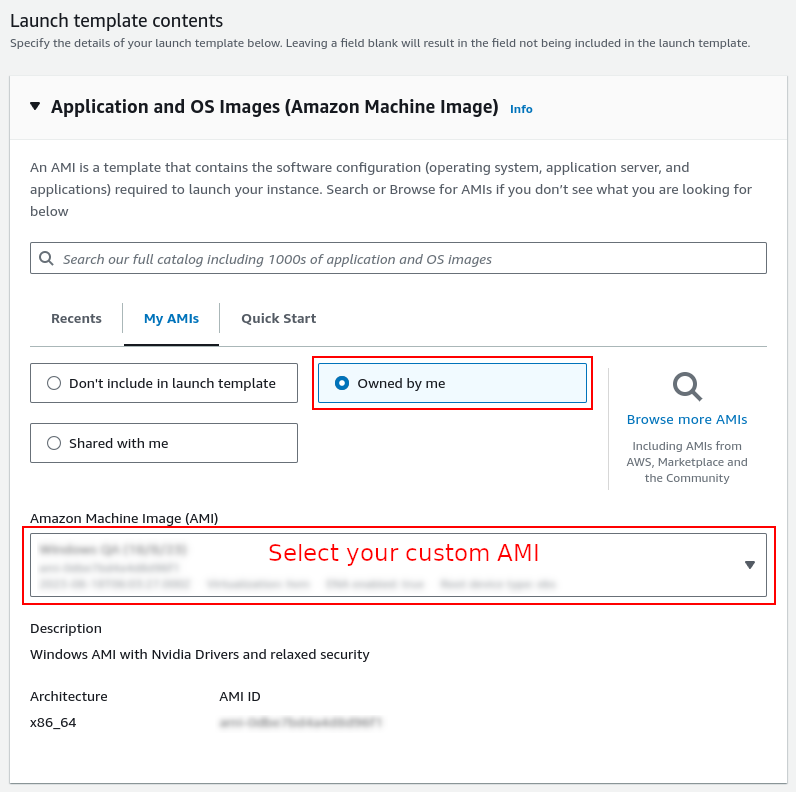Click the selected custom AMI combo box
Viewport: 796px width, 792px height.
(399, 565)
